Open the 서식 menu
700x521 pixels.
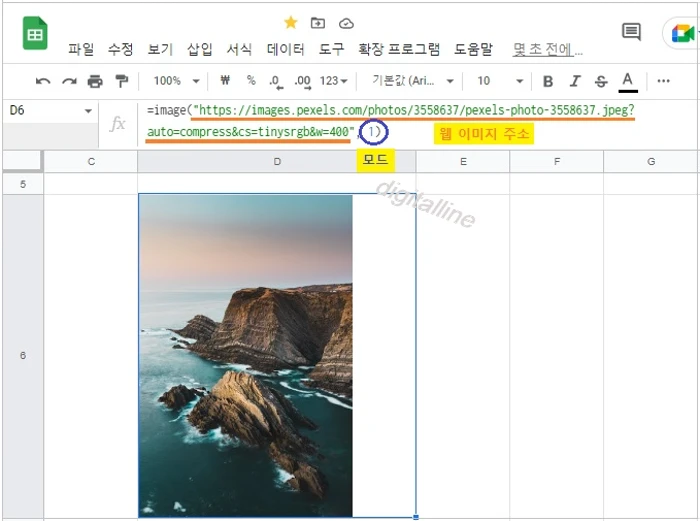click(239, 49)
